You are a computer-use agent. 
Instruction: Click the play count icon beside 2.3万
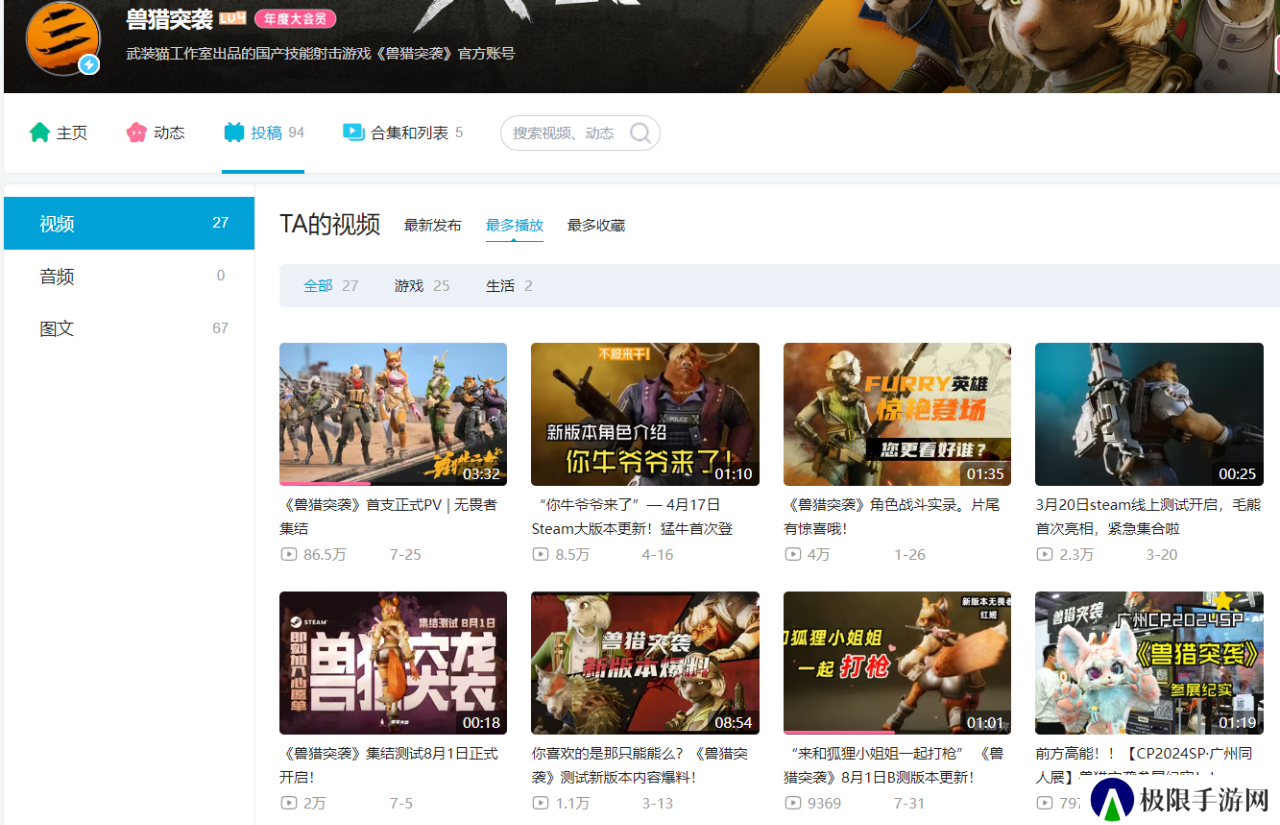1044,554
